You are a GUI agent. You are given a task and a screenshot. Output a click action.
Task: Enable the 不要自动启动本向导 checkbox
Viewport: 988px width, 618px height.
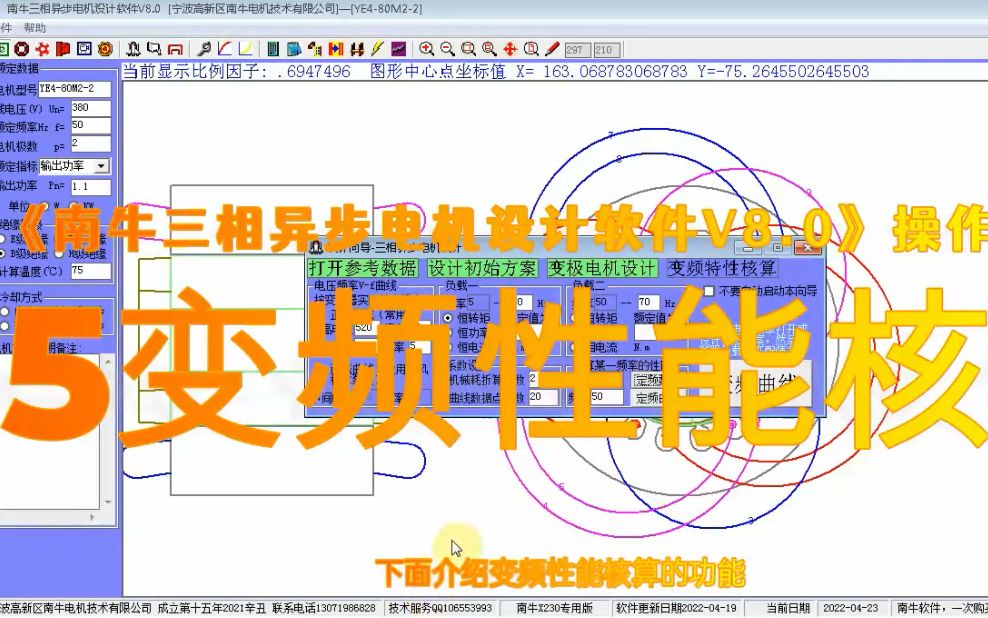pyautogui.click(x=707, y=291)
